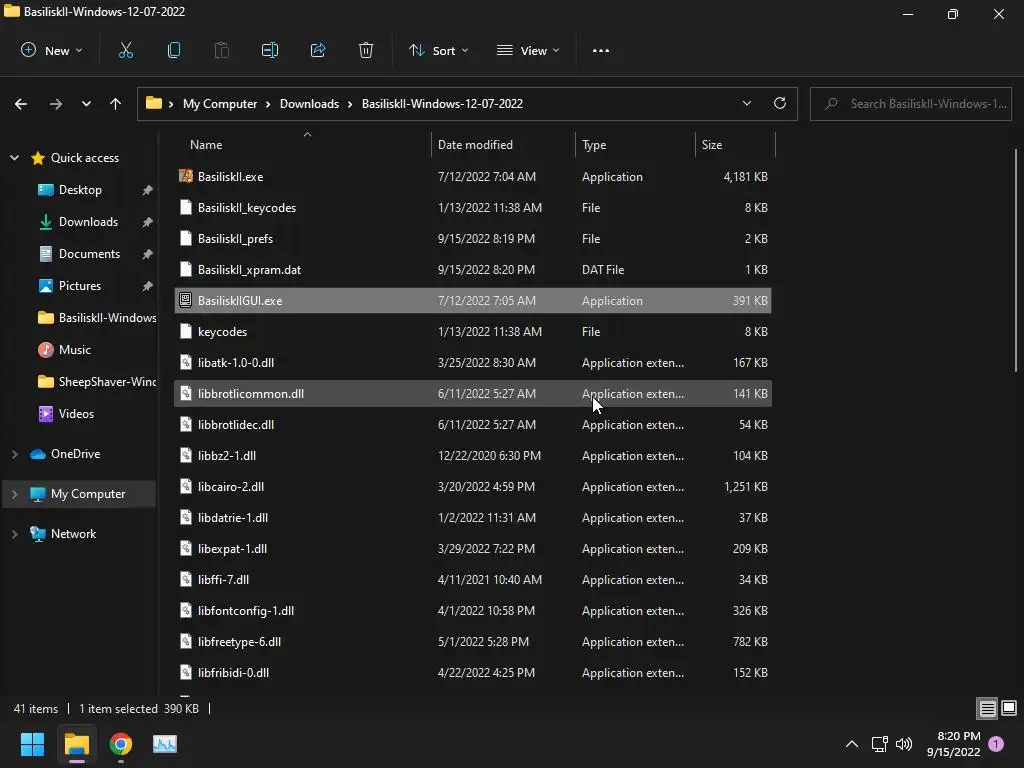Show hidden tray icons chevron
This screenshot has height=768, width=1024.
[852, 744]
